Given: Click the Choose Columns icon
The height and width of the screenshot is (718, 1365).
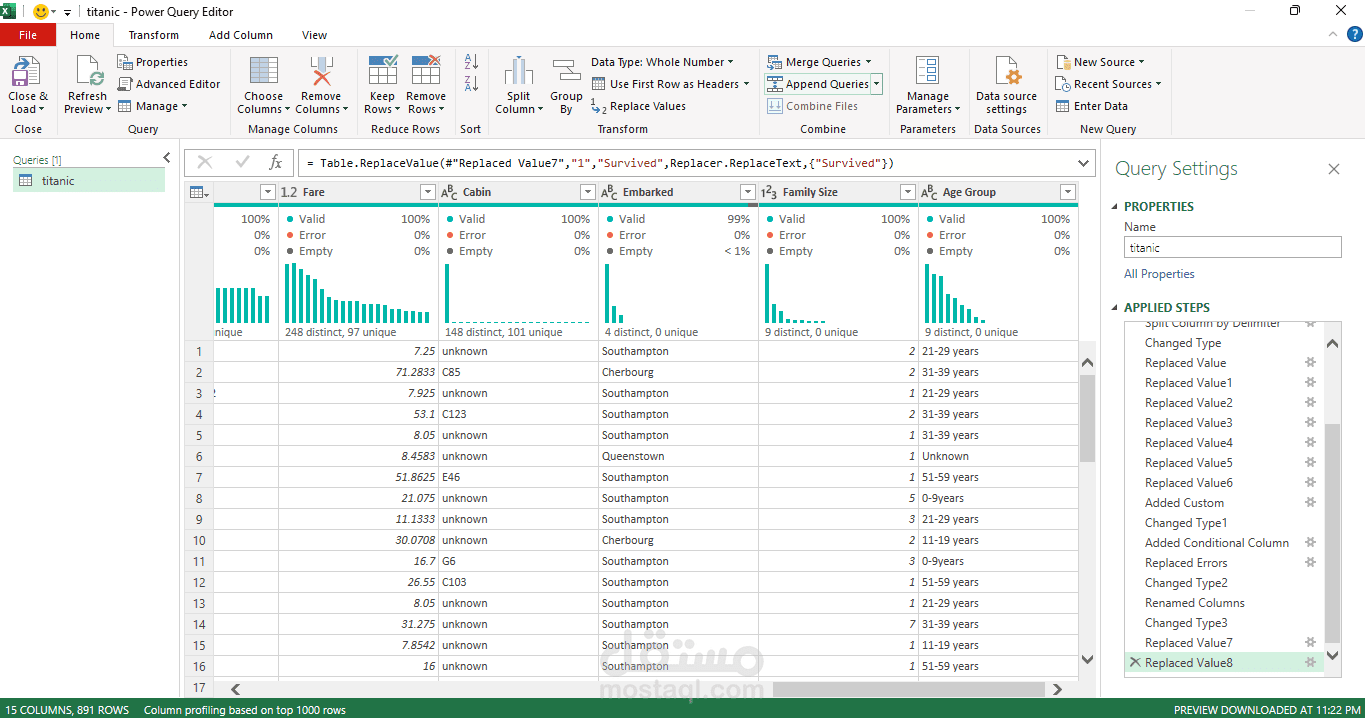Looking at the screenshot, I should point(264,72).
